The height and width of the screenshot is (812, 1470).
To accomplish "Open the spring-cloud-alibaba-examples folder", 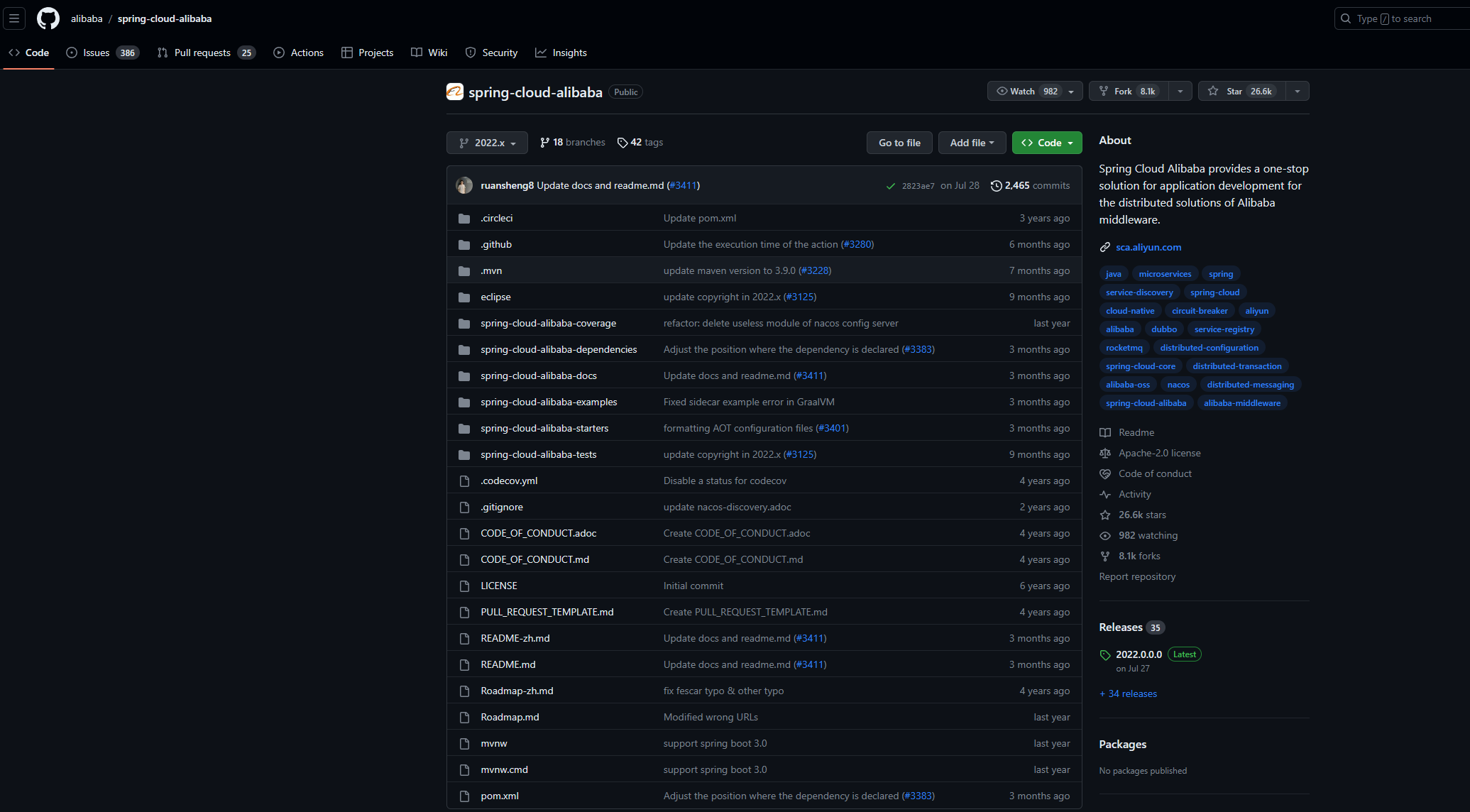I will coord(549,402).
